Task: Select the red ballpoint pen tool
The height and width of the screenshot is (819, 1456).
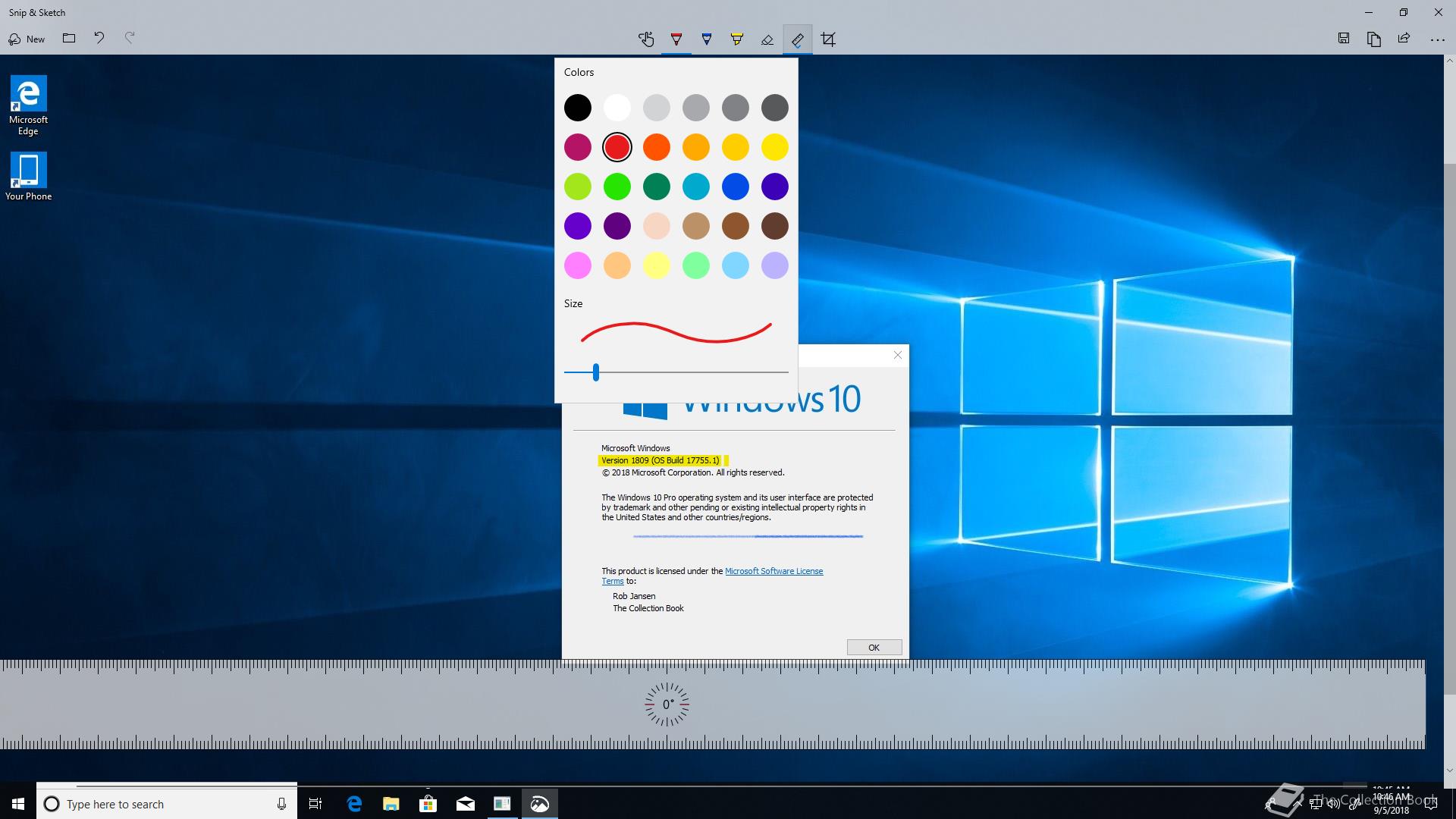Action: 676,39
